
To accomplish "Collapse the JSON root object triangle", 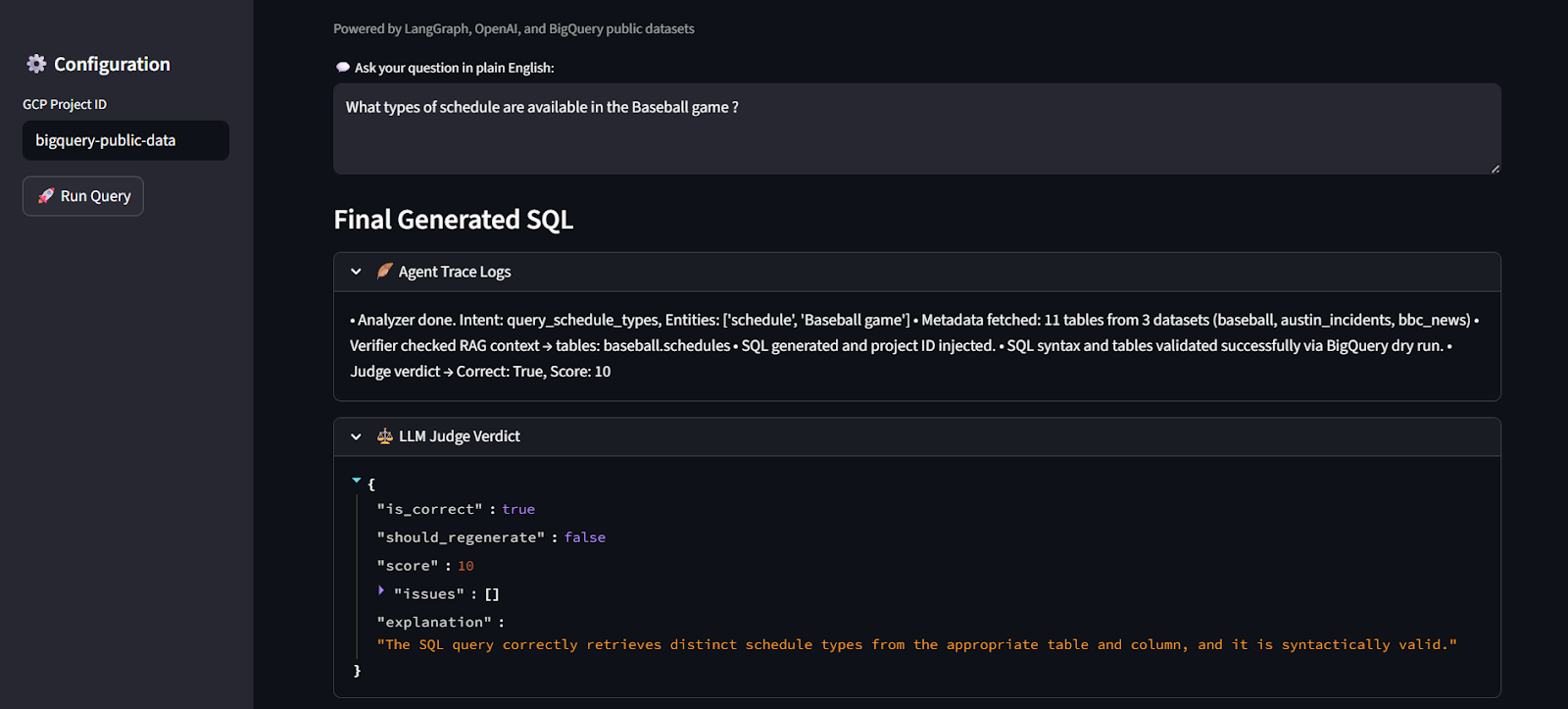I will pos(357,481).
